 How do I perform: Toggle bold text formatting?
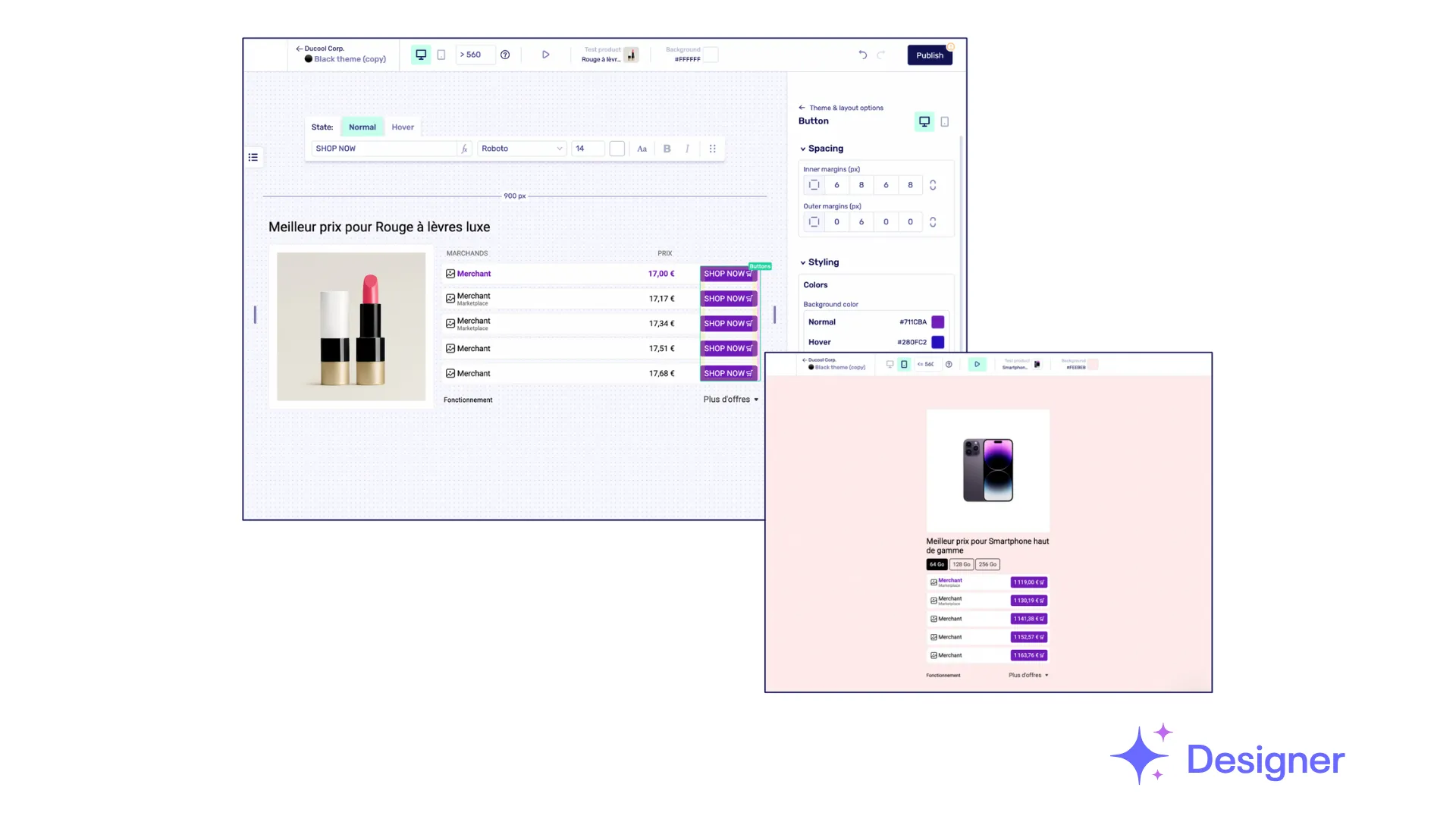(667, 149)
